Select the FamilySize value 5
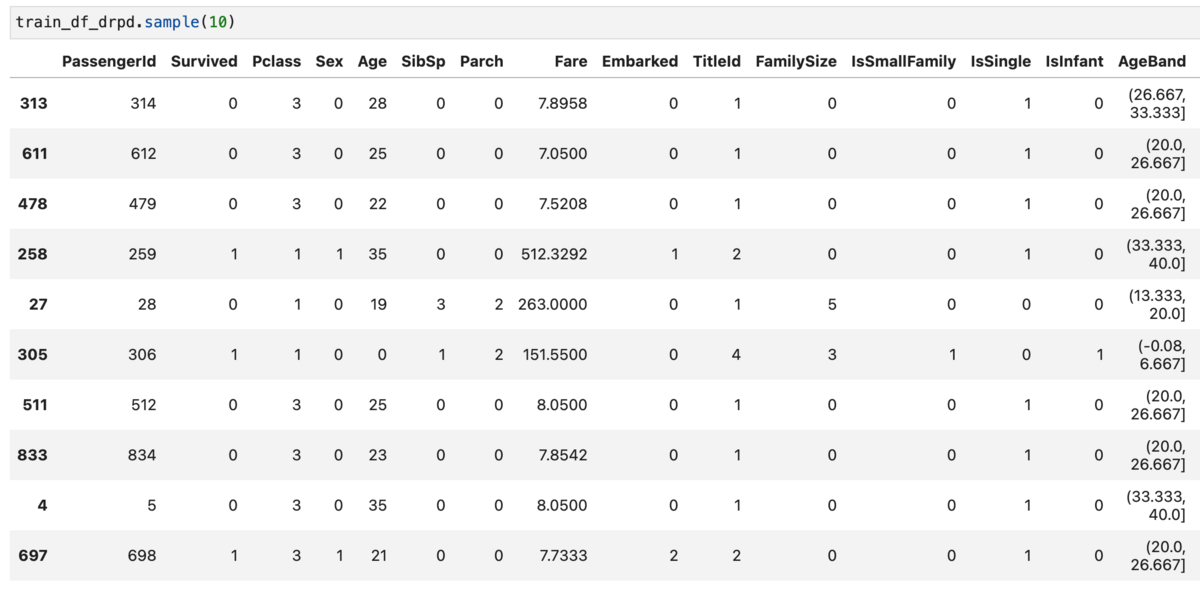 pyautogui.click(x=832, y=304)
